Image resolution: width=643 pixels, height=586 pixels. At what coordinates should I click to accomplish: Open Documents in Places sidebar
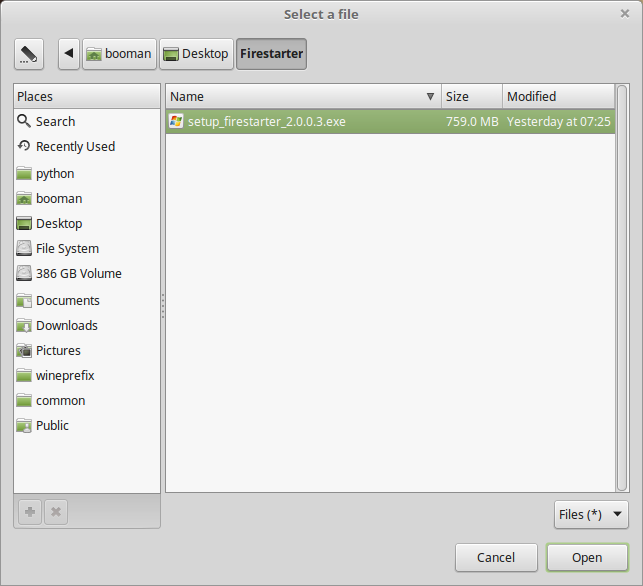(87, 301)
